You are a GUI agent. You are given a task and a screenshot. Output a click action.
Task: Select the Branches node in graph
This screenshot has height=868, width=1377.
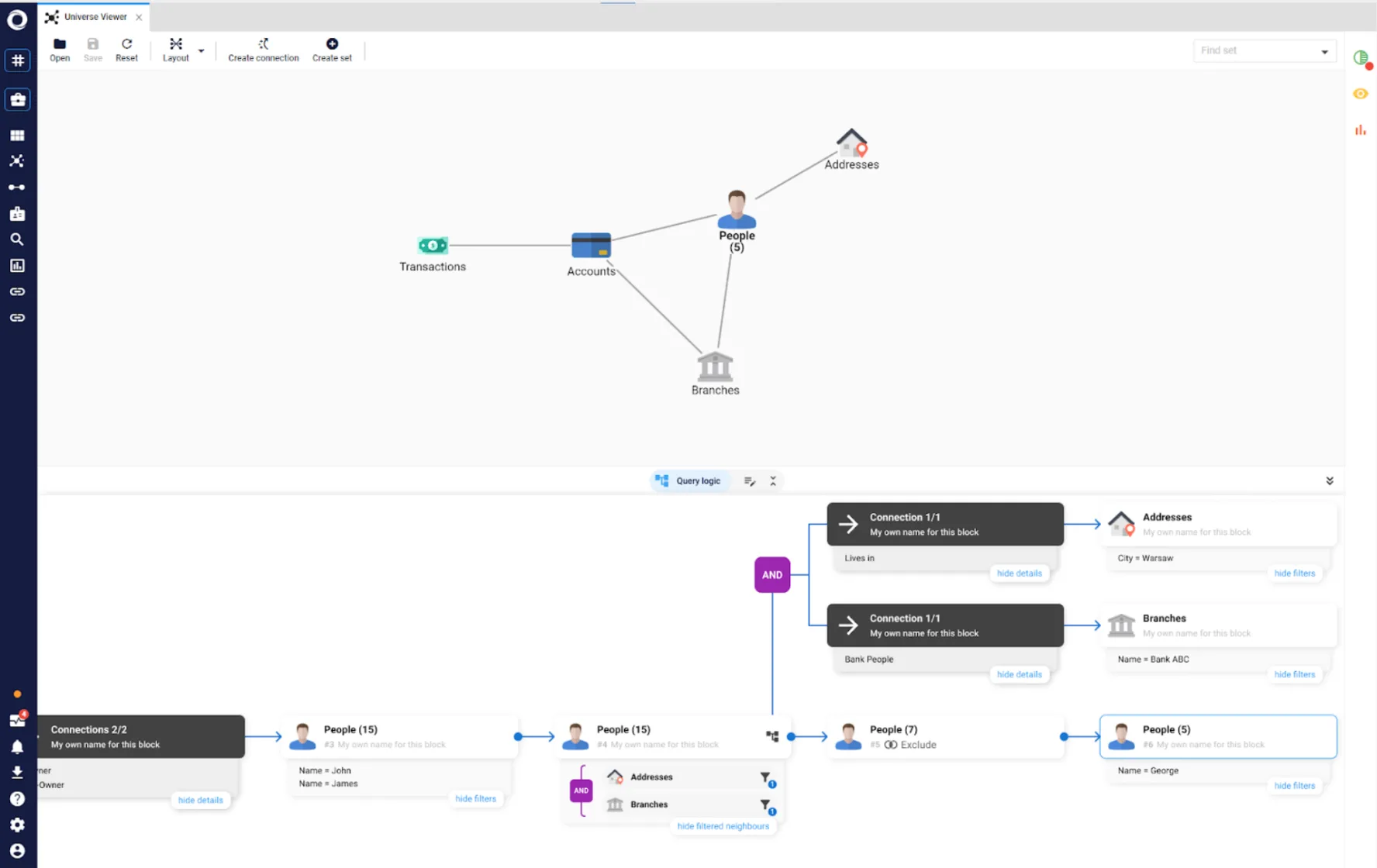[714, 367]
